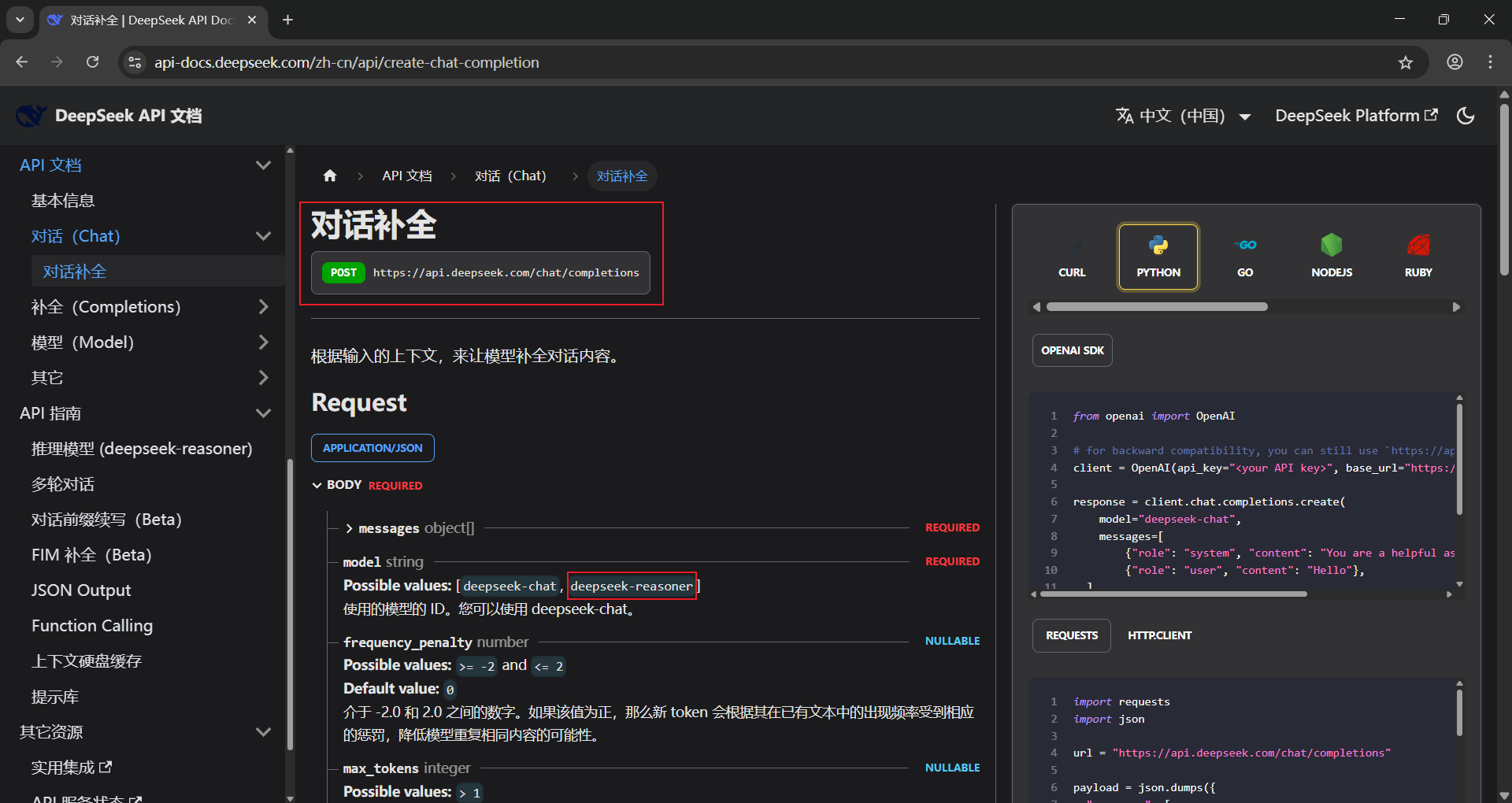Open the language translate icon

tap(1125, 116)
